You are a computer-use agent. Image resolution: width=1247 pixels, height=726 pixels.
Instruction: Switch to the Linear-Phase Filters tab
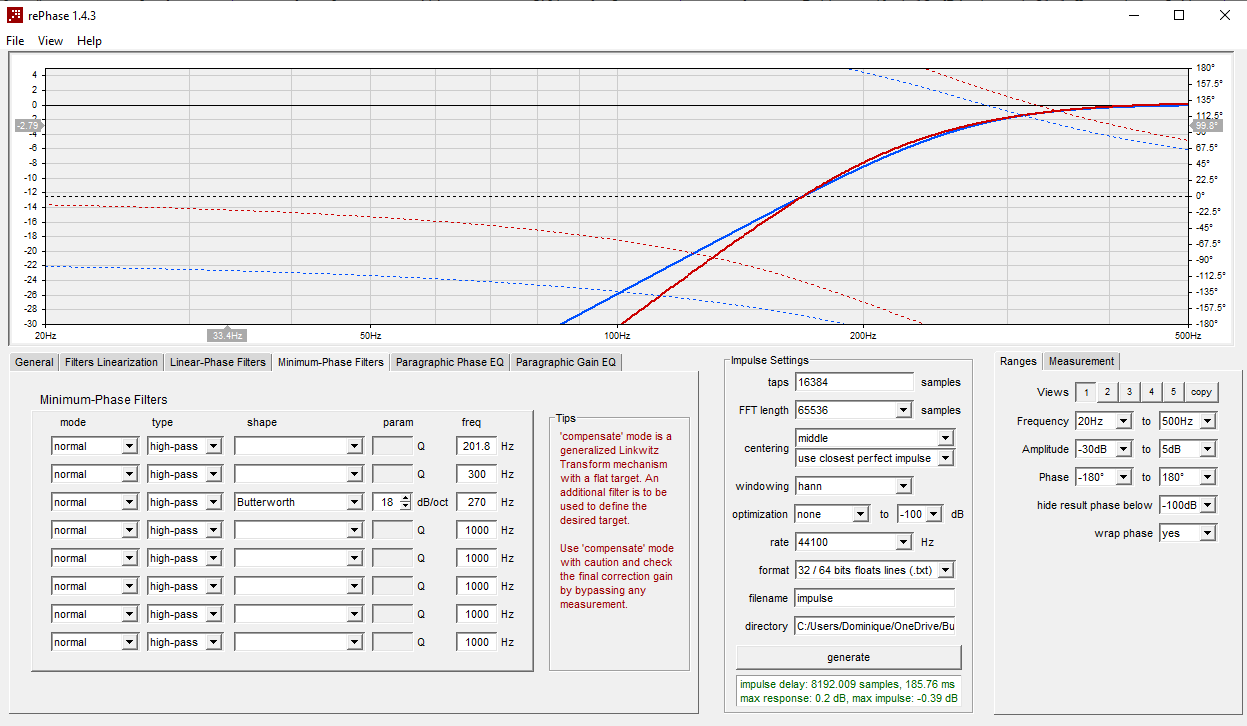pyautogui.click(x=218, y=362)
